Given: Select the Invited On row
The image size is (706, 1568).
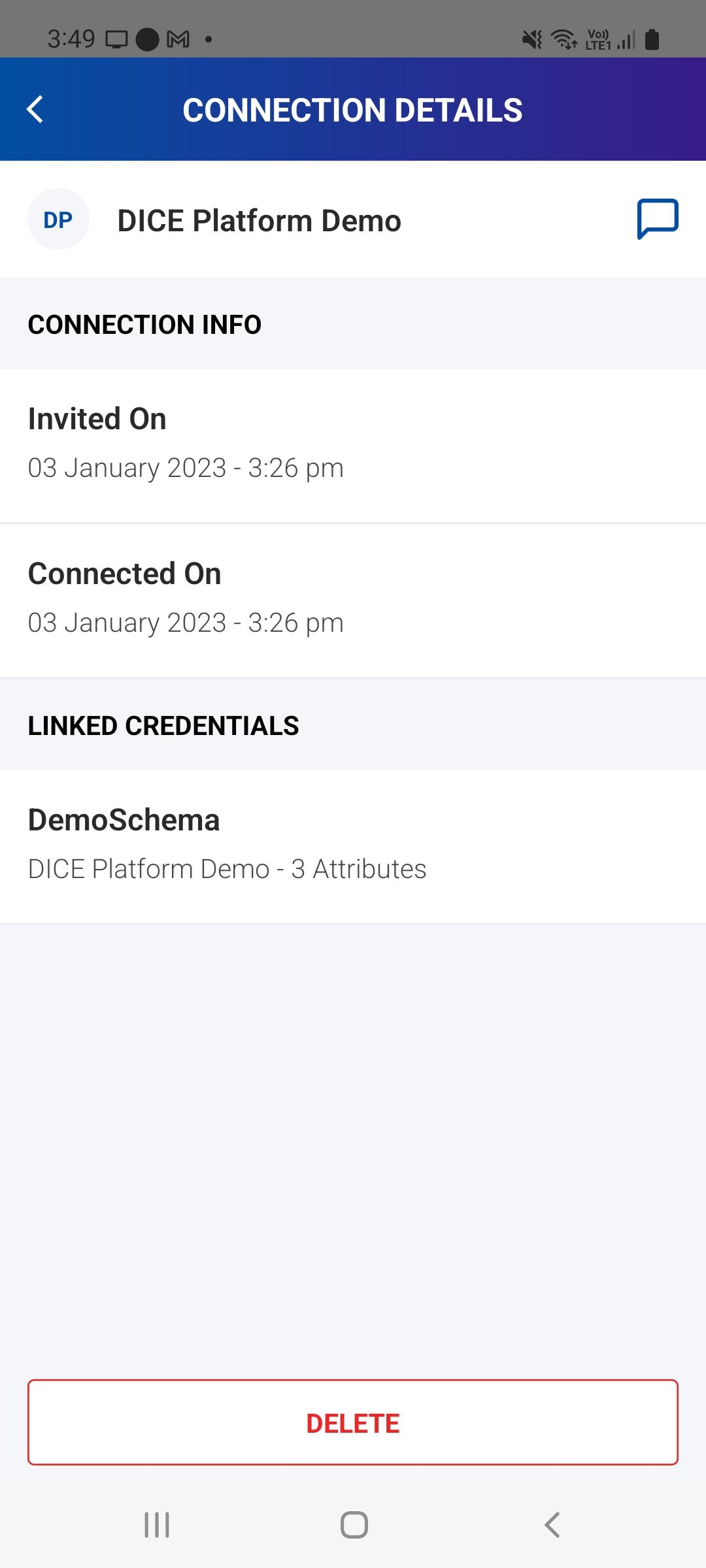Looking at the screenshot, I should (353, 446).
